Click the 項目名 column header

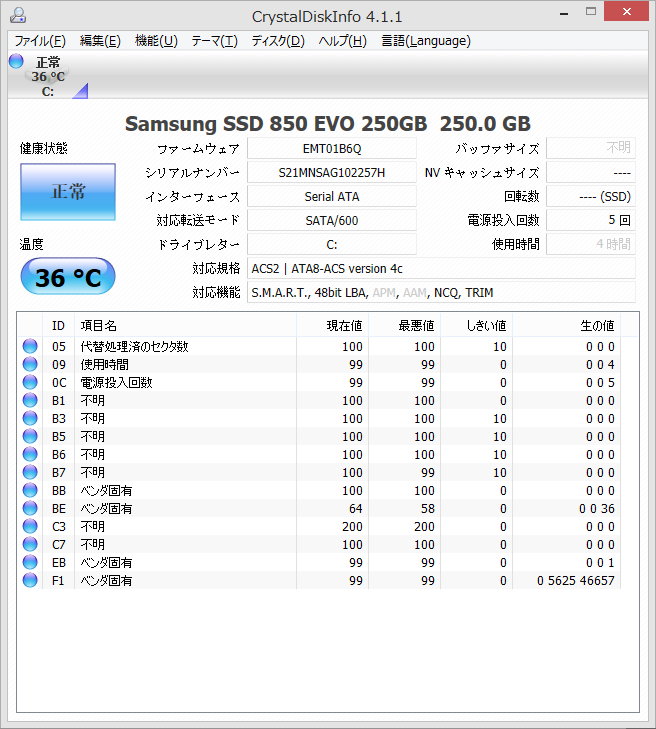click(x=186, y=325)
